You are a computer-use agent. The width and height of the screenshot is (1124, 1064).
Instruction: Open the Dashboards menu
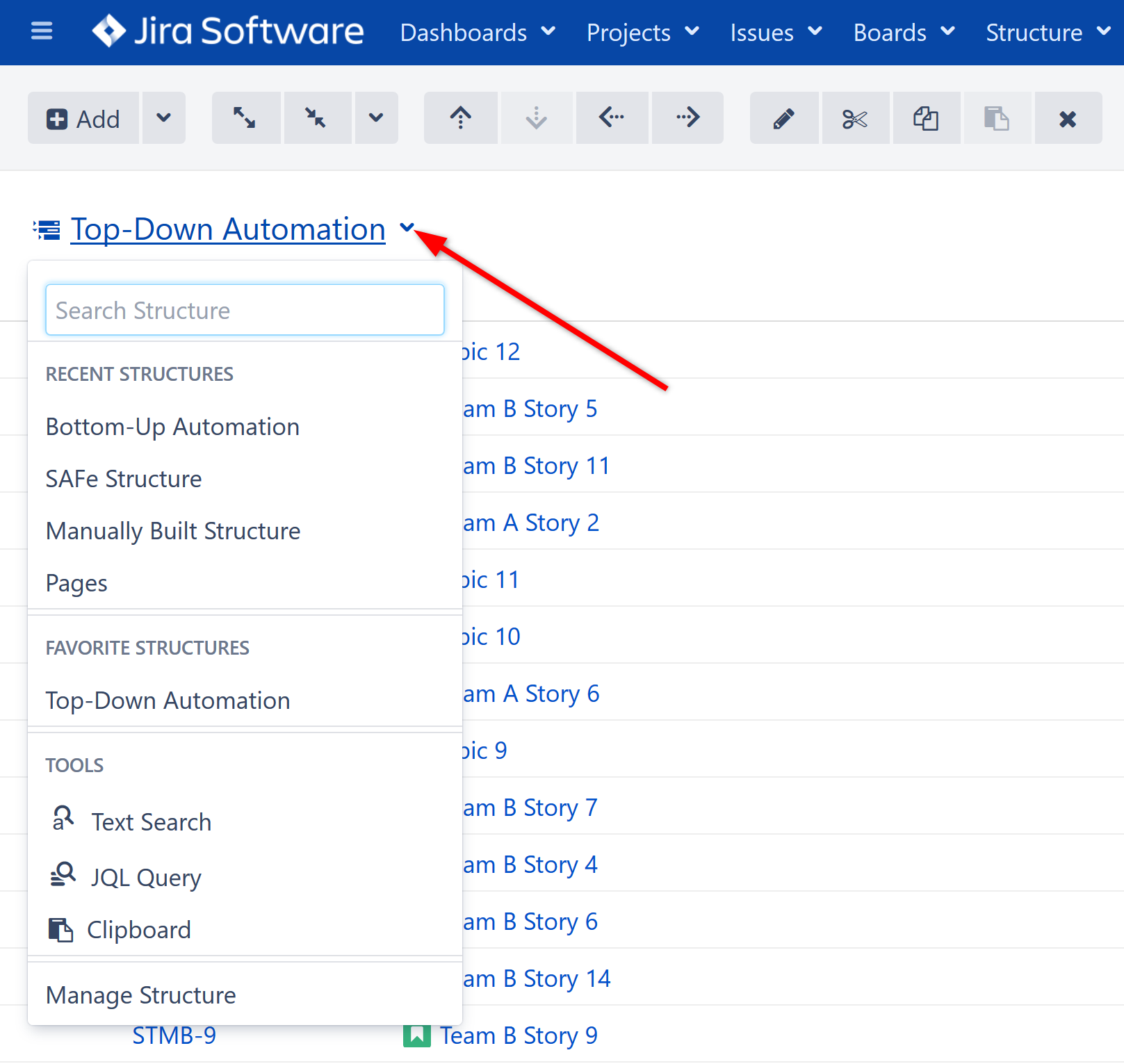tap(478, 33)
